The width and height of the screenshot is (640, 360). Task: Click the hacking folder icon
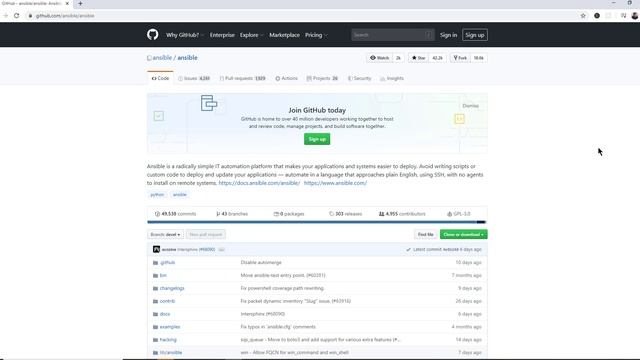pos(155,340)
